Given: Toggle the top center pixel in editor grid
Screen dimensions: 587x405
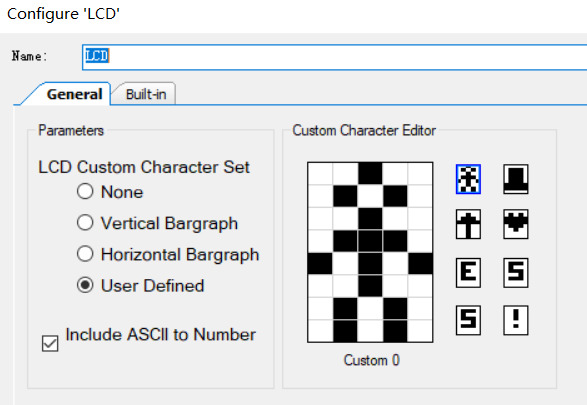Looking at the screenshot, I should [x=370, y=173].
